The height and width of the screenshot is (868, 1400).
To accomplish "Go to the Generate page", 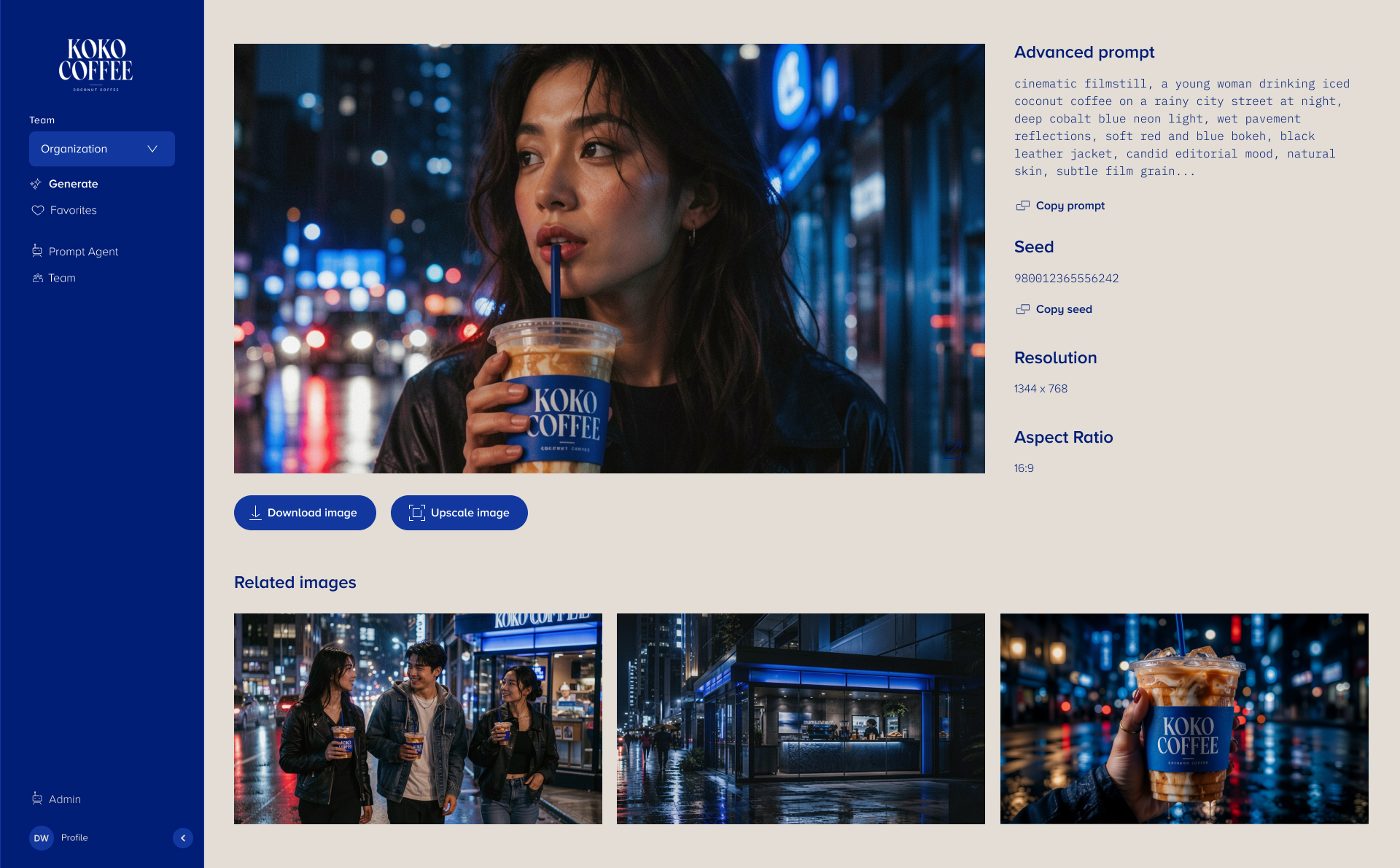I will 64,184.
